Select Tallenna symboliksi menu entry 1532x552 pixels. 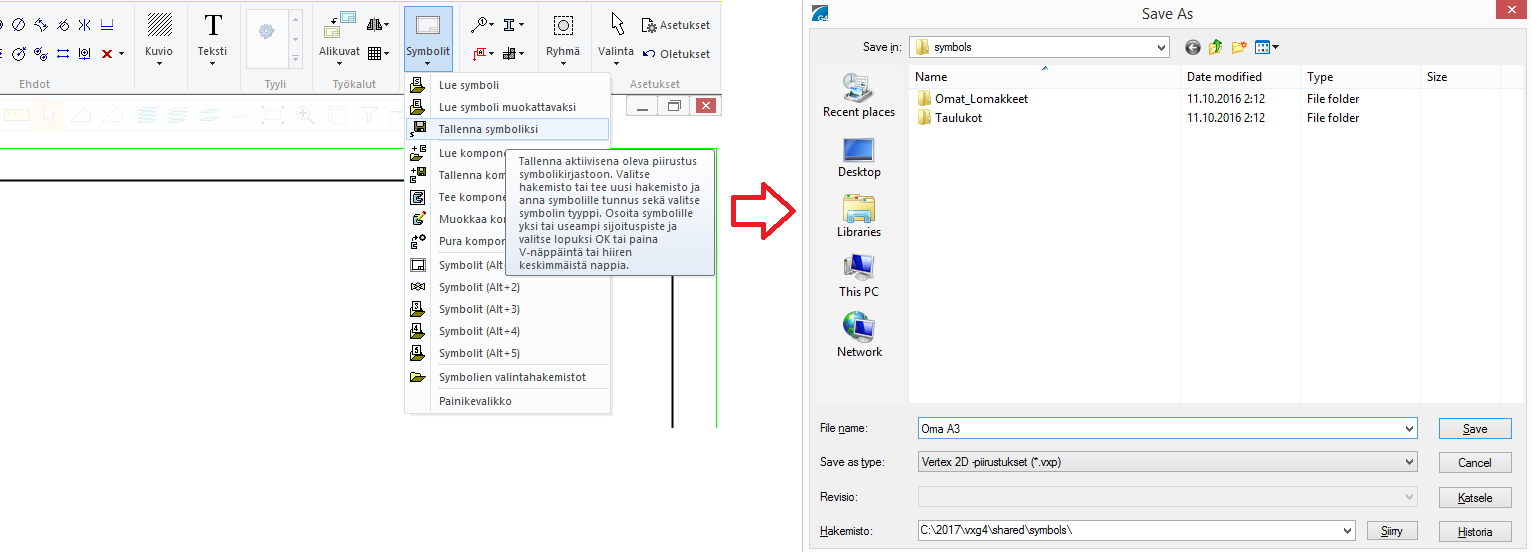click(507, 129)
